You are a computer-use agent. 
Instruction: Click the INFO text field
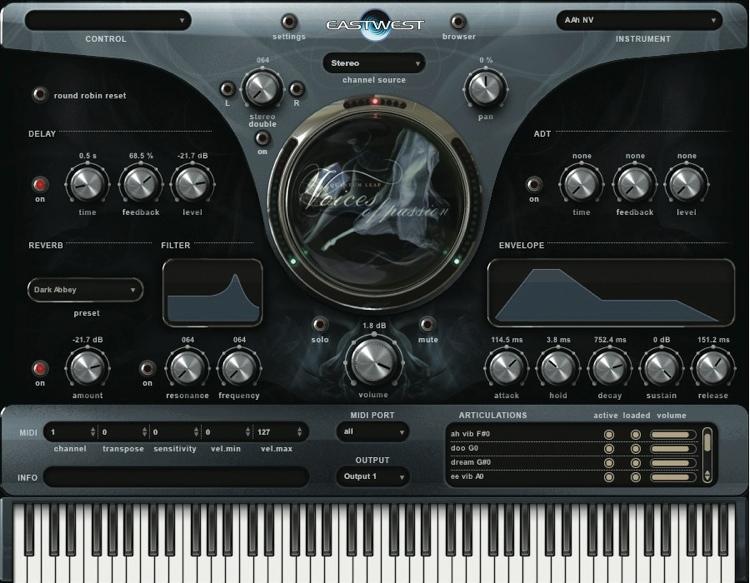[x=176, y=477]
